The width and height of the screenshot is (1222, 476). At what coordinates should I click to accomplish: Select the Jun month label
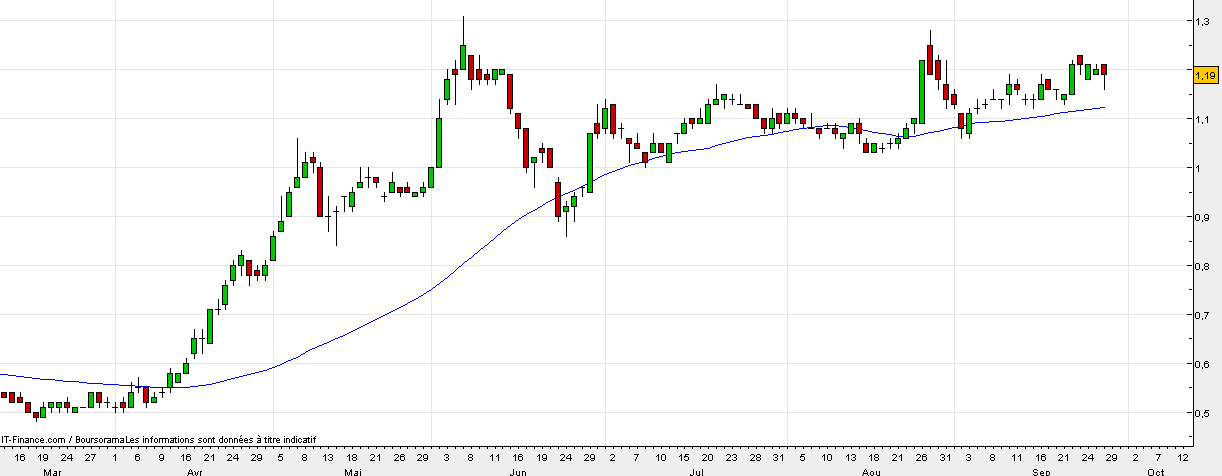click(517, 471)
